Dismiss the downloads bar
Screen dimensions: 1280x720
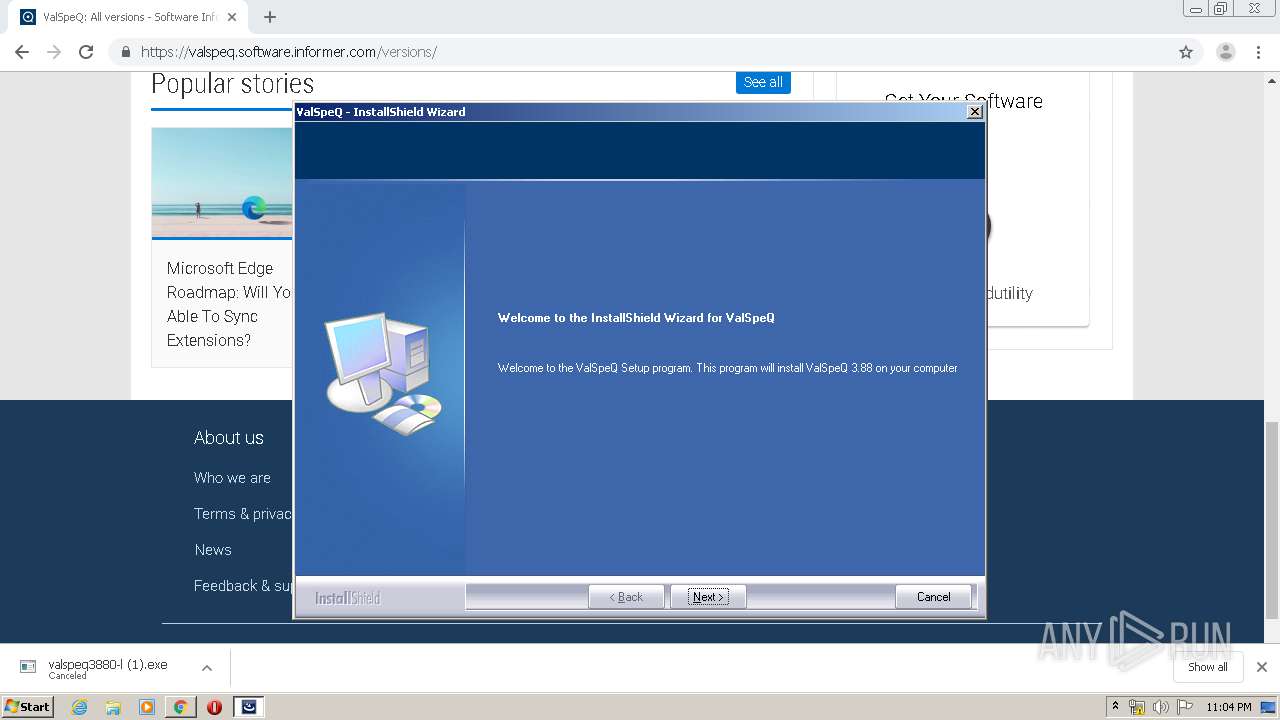tap(1262, 667)
